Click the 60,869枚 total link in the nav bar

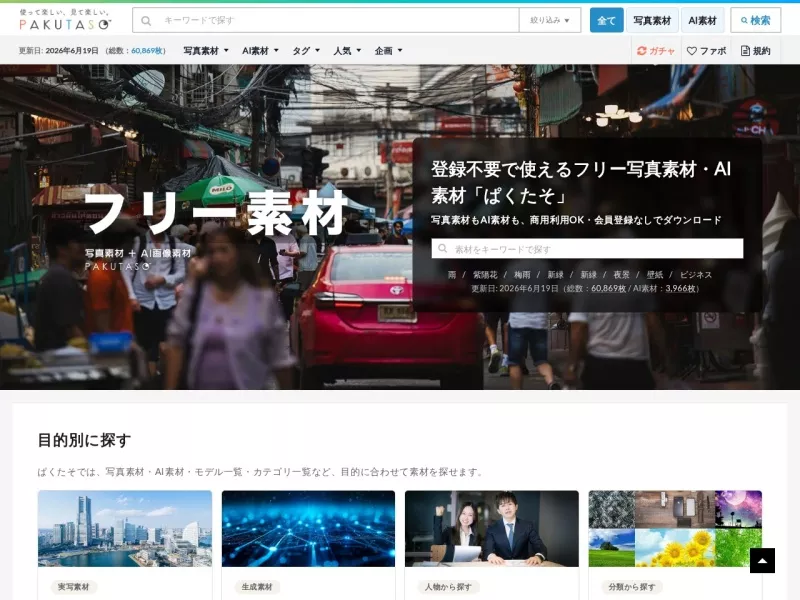[x=147, y=51]
